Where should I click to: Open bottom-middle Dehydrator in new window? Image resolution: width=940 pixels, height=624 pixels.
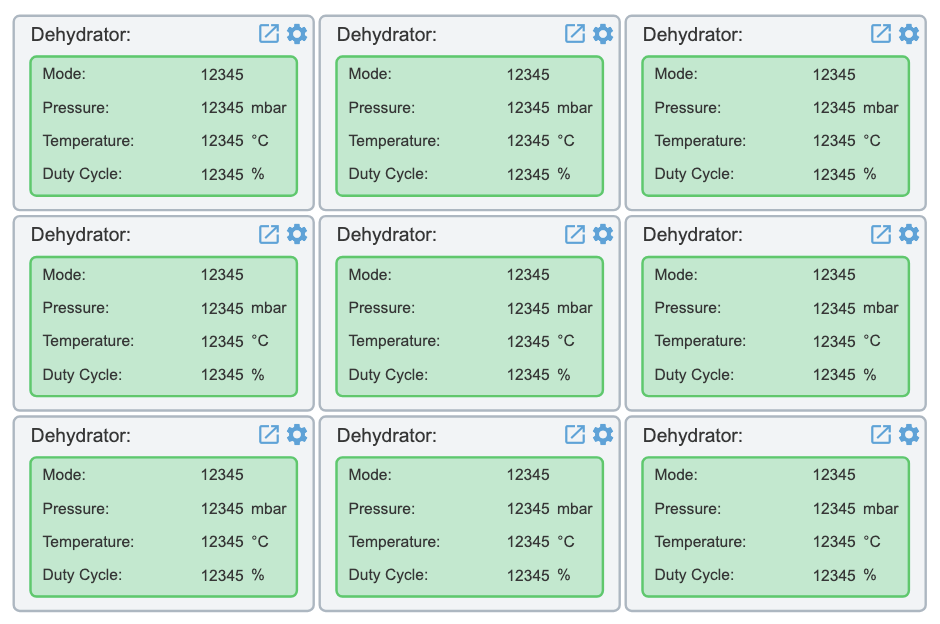(575, 435)
